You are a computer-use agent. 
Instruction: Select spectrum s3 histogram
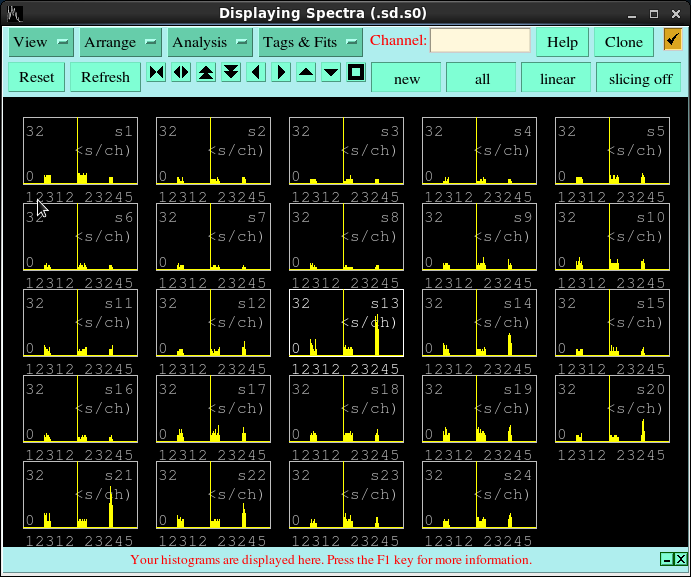346,151
